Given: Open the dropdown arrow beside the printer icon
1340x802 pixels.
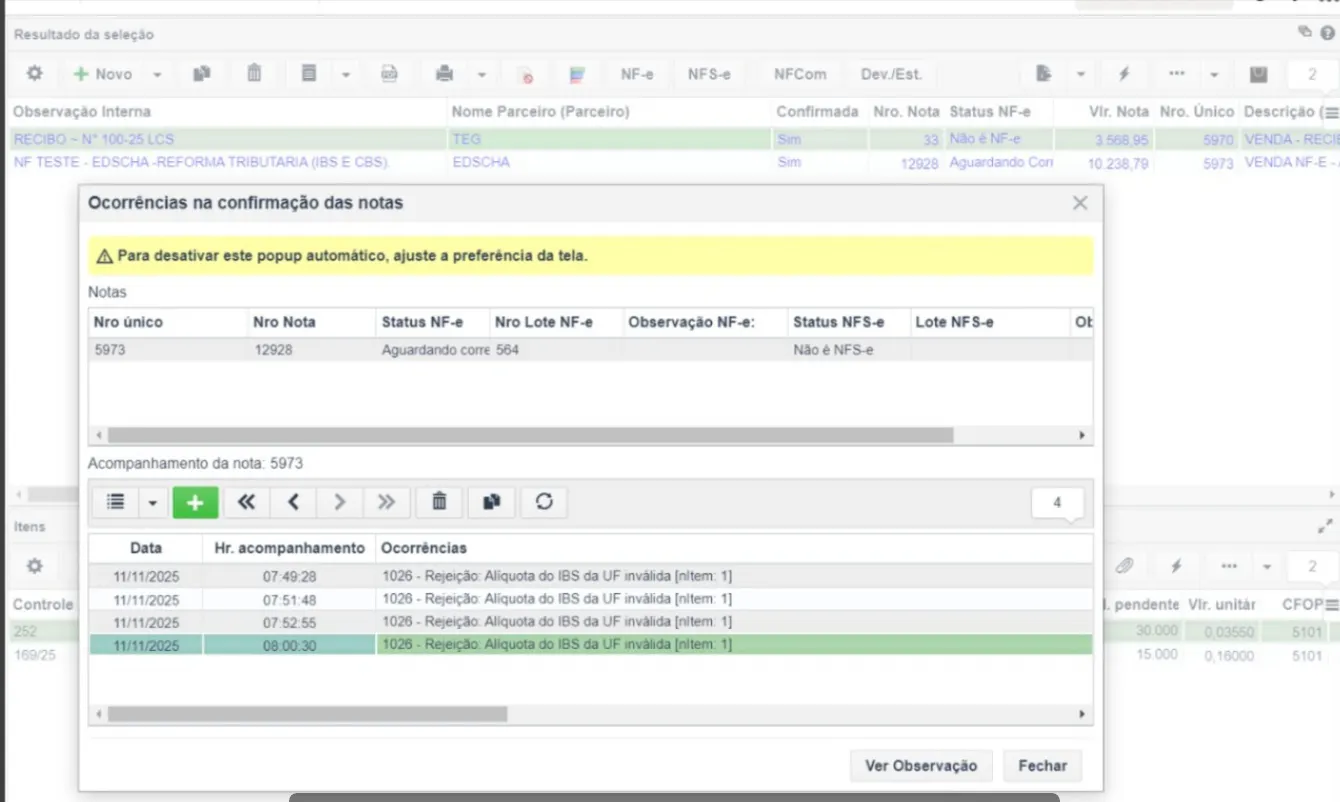Looking at the screenshot, I should click(481, 75).
